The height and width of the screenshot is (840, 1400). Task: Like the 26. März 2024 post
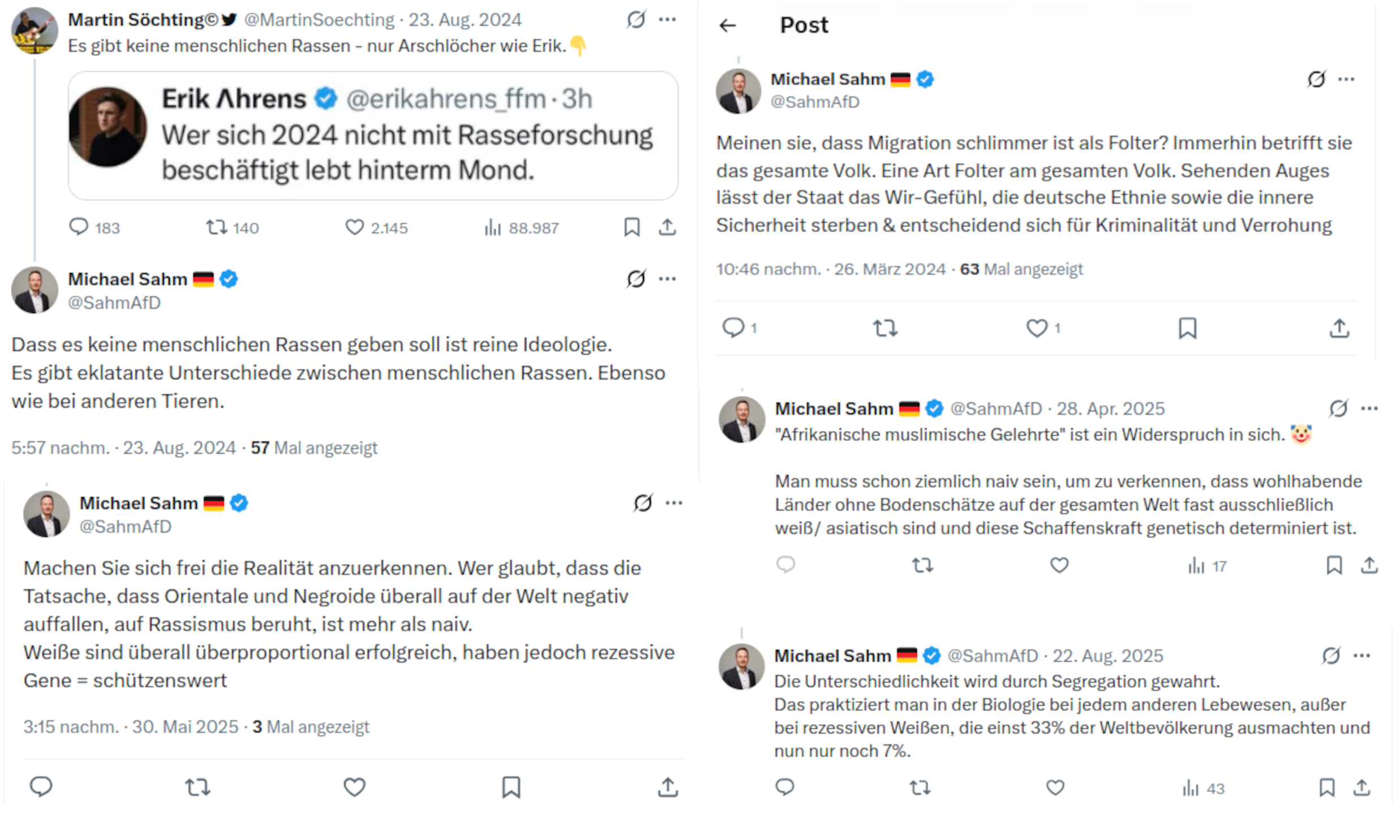1037,328
